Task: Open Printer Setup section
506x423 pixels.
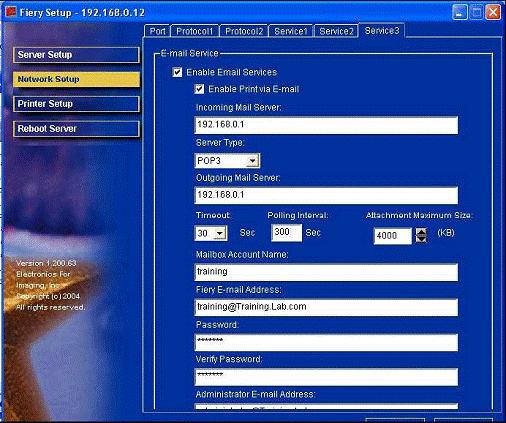Action: [x=76, y=104]
